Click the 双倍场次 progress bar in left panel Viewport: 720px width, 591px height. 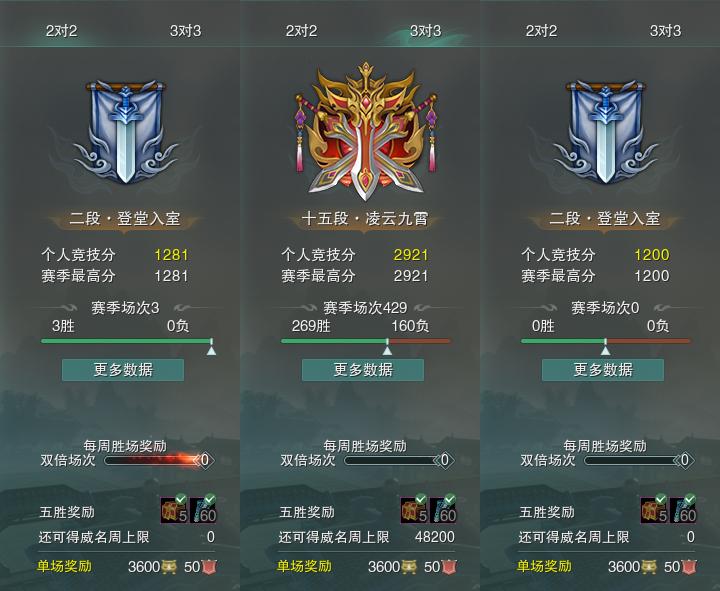coord(158,460)
